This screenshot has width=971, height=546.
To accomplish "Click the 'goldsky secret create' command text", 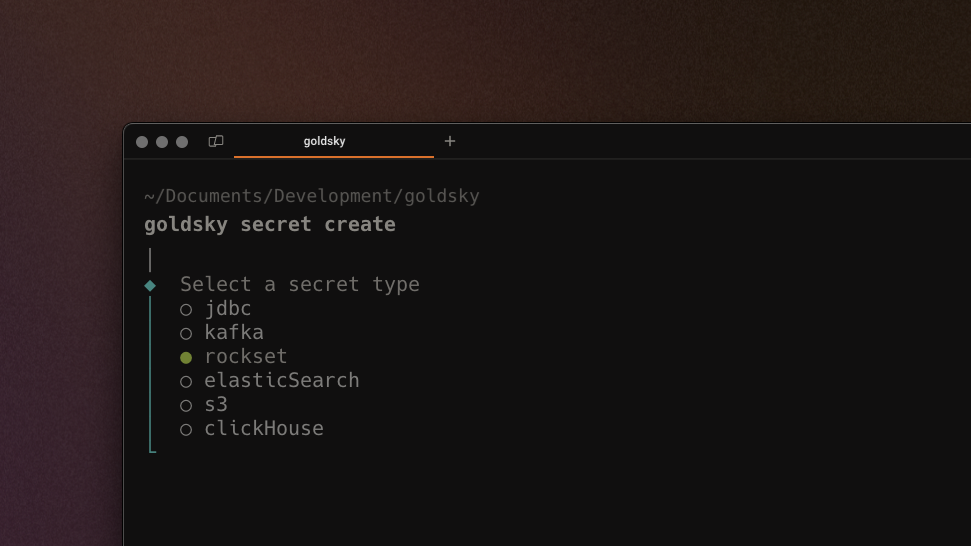I will (270, 224).
